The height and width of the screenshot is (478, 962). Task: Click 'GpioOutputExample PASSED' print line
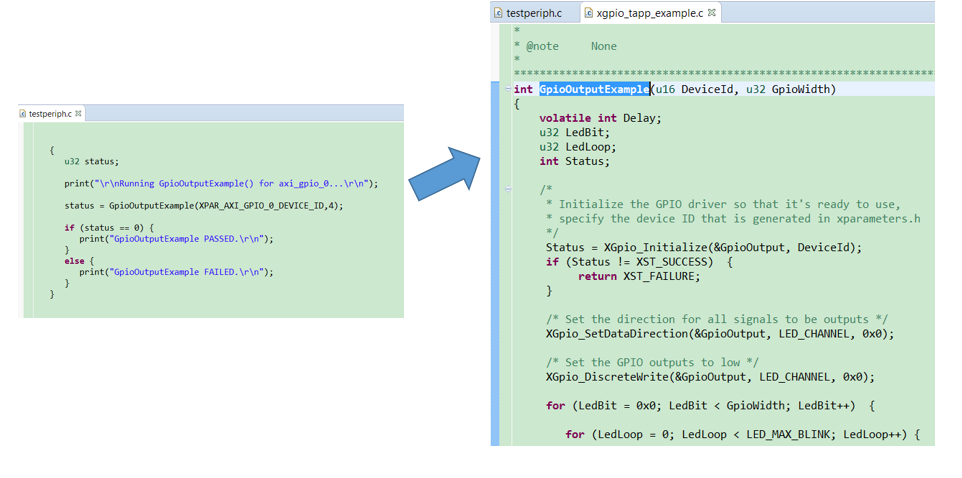[x=176, y=239]
